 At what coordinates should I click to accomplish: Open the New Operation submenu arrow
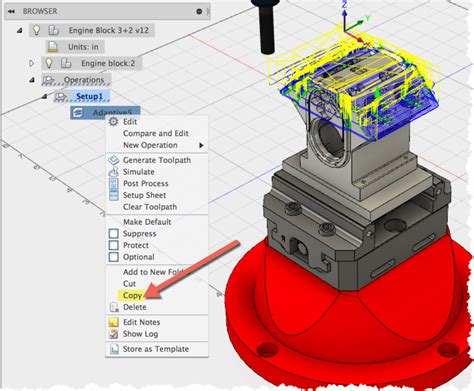pos(201,145)
